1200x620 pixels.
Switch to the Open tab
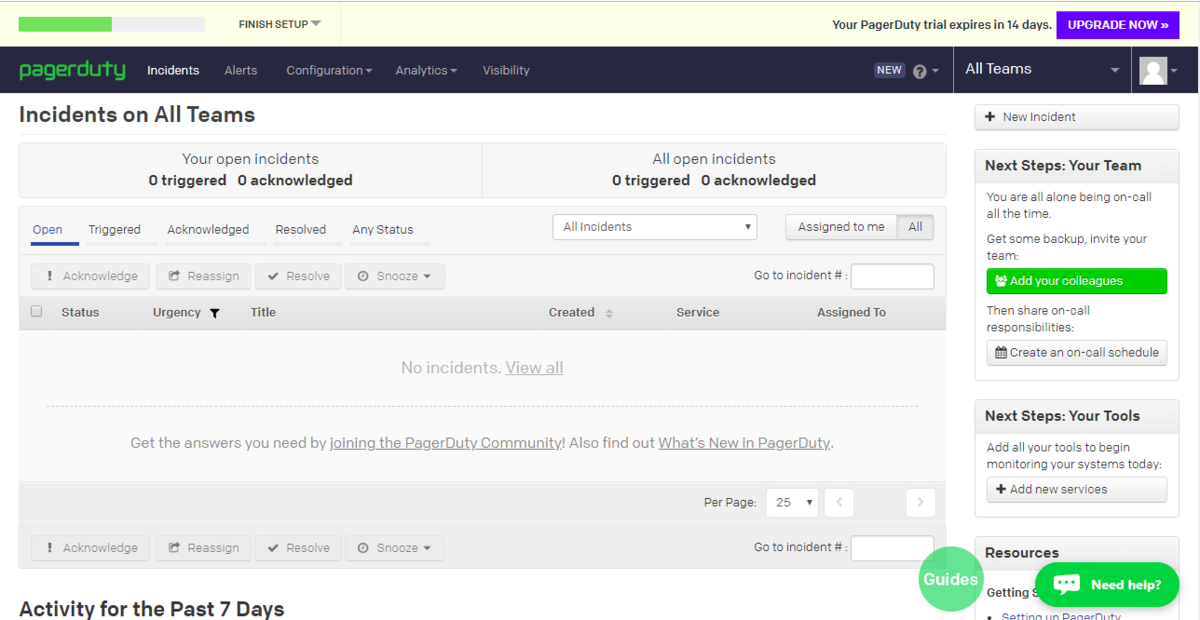(48, 229)
